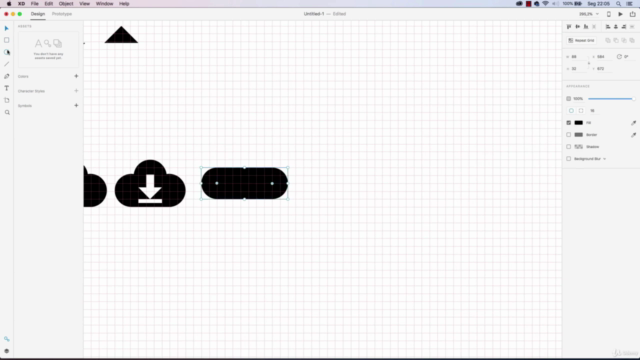
Task: Toggle the Fill checkbox
Action: click(569, 122)
